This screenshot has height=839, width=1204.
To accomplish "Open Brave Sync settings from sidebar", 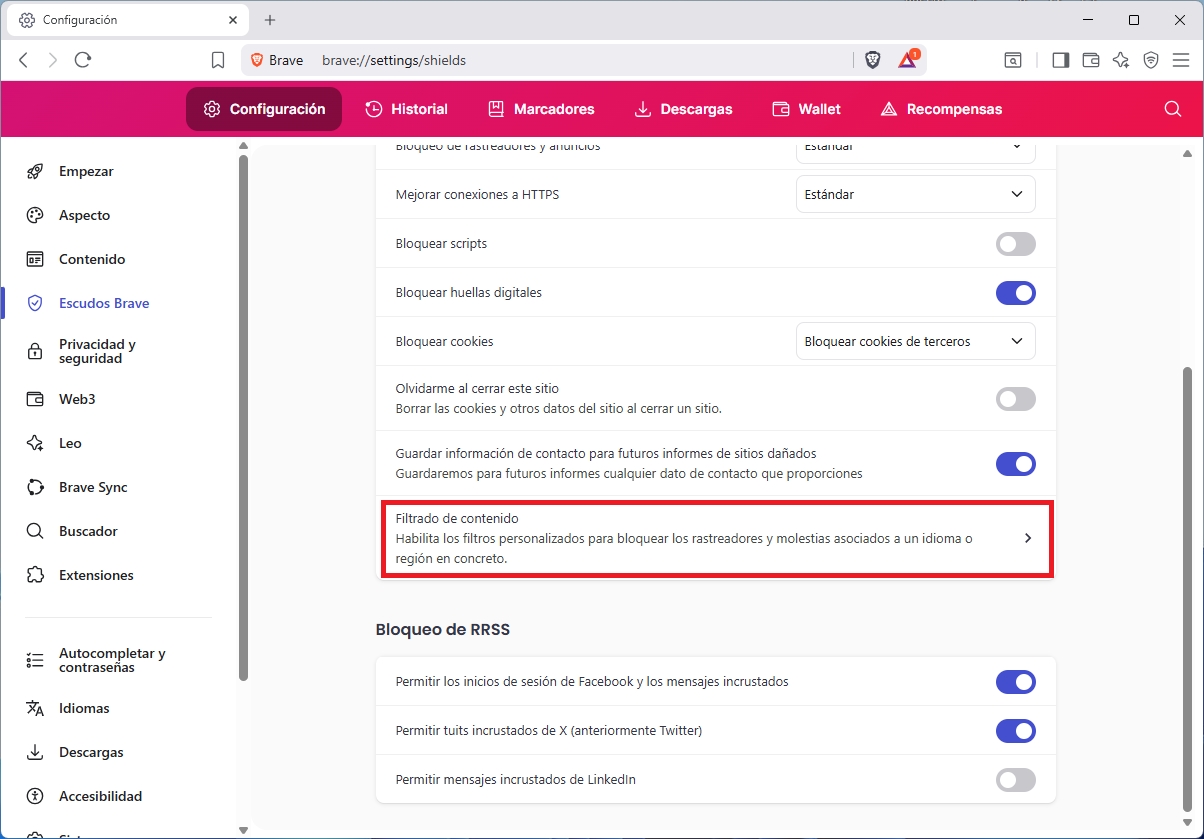I will click(x=94, y=487).
